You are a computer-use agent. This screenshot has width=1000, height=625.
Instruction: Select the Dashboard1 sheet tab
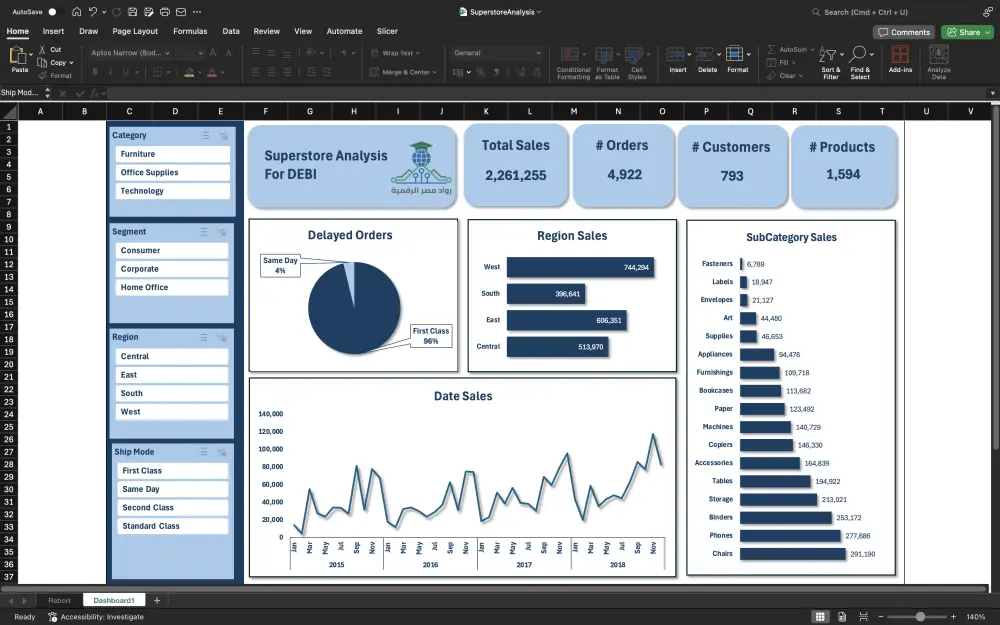pyautogui.click(x=114, y=600)
